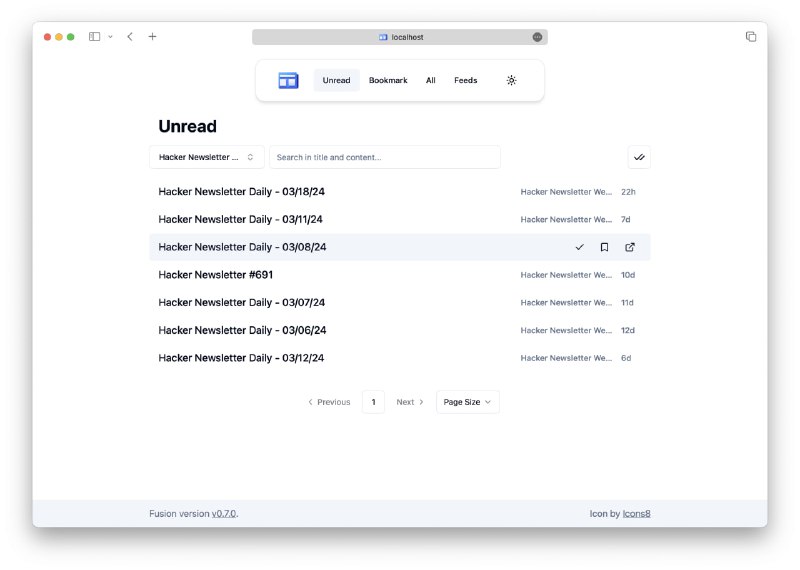Bookmark the hovered 03/08/24 newsletter
The width and height of the screenshot is (800, 570).
[x=604, y=247]
